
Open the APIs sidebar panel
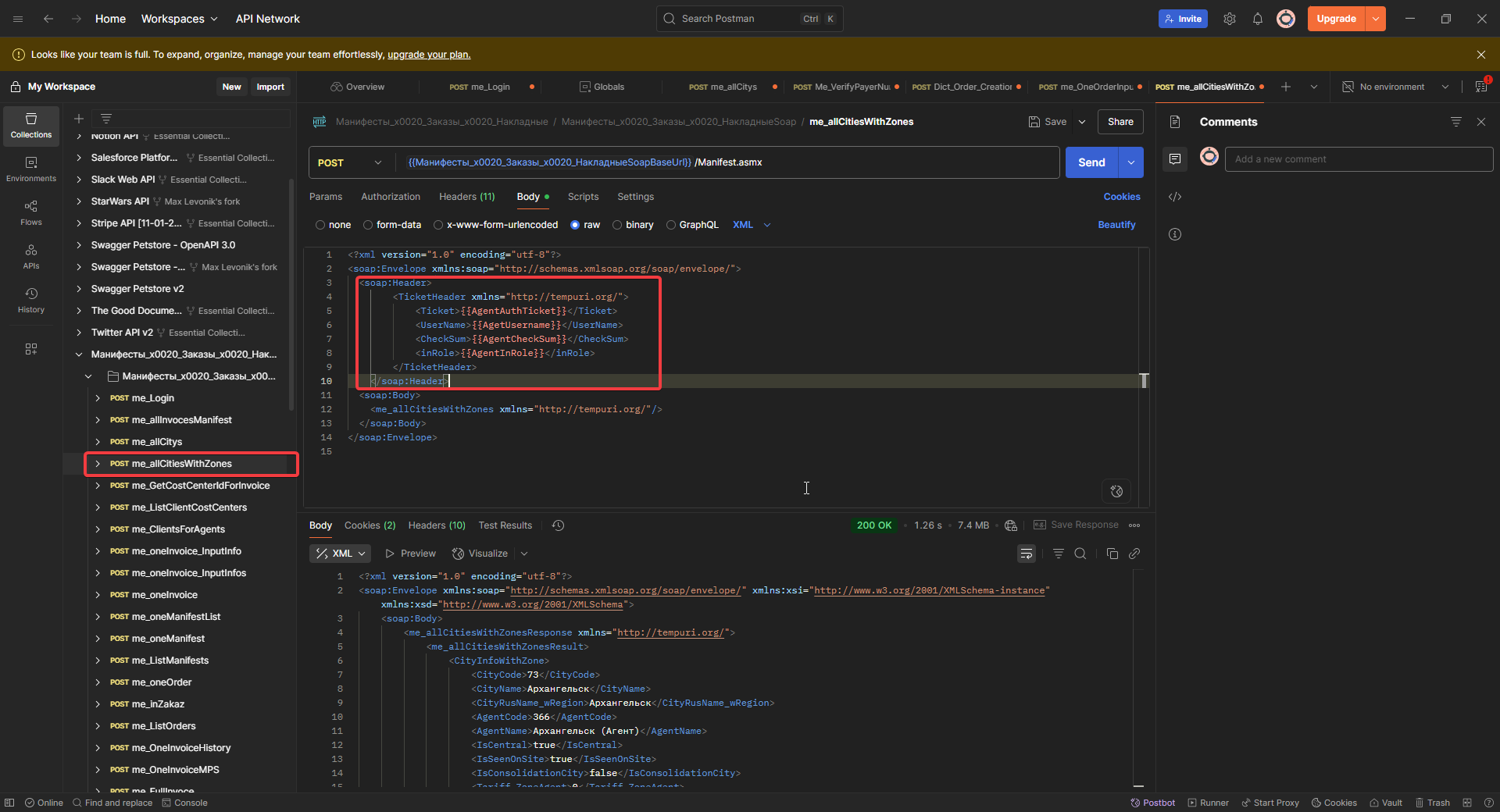point(31,257)
